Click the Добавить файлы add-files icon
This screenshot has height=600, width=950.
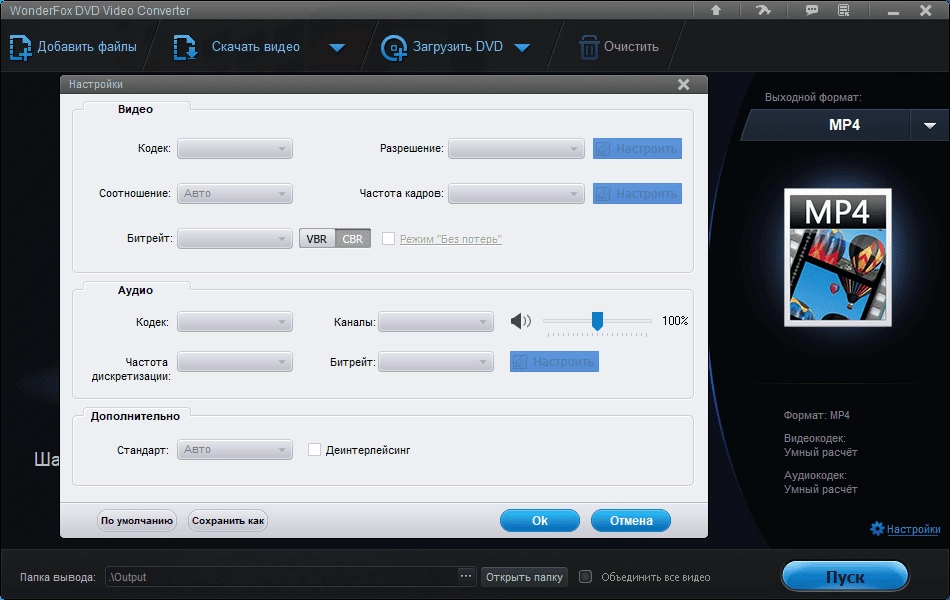[x=21, y=47]
